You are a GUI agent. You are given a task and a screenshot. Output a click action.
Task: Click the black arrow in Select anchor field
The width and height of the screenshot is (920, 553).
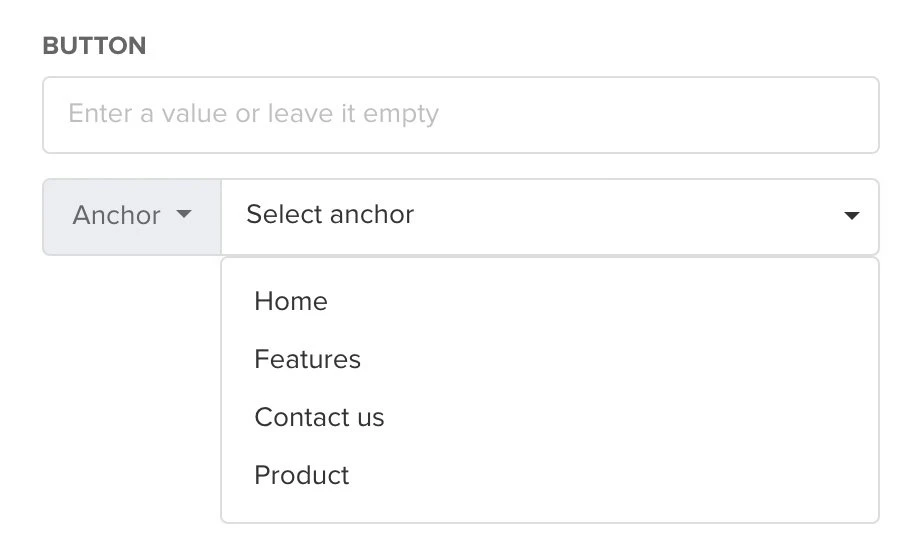852,216
